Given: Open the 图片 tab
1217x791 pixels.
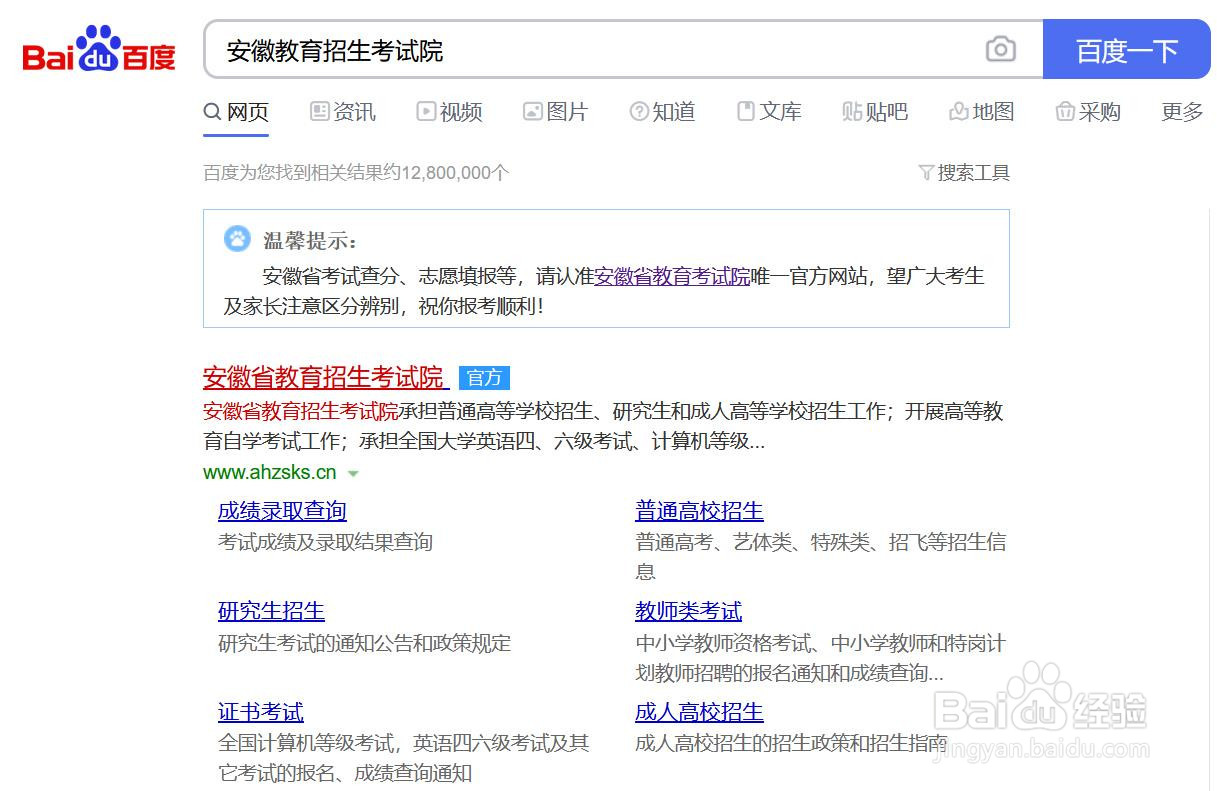Looking at the screenshot, I should (556, 112).
